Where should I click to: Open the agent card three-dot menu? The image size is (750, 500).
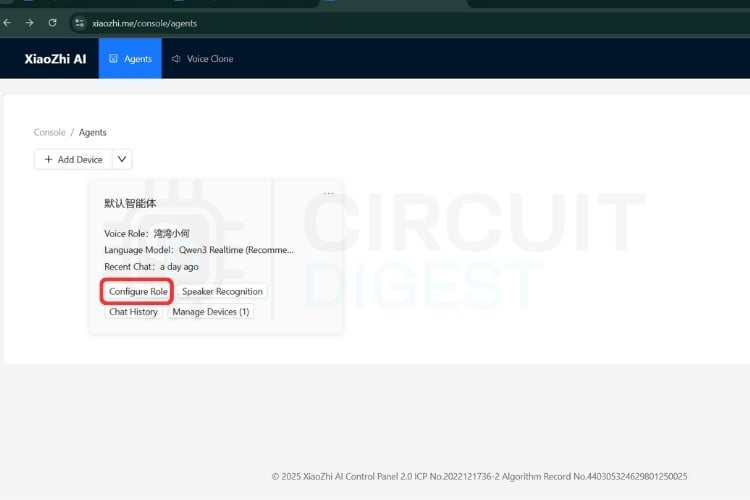coord(328,194)
